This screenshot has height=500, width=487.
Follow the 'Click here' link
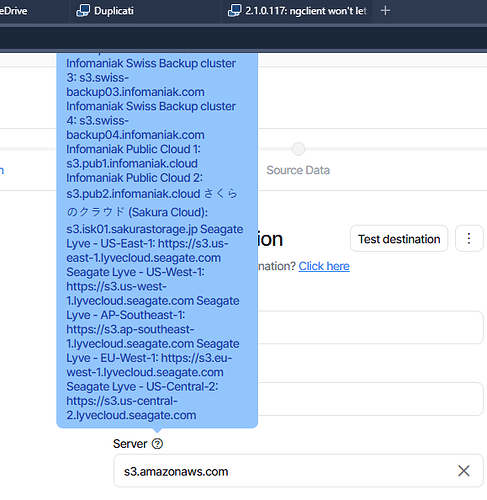pyautogui.click(x=324, y=266)
